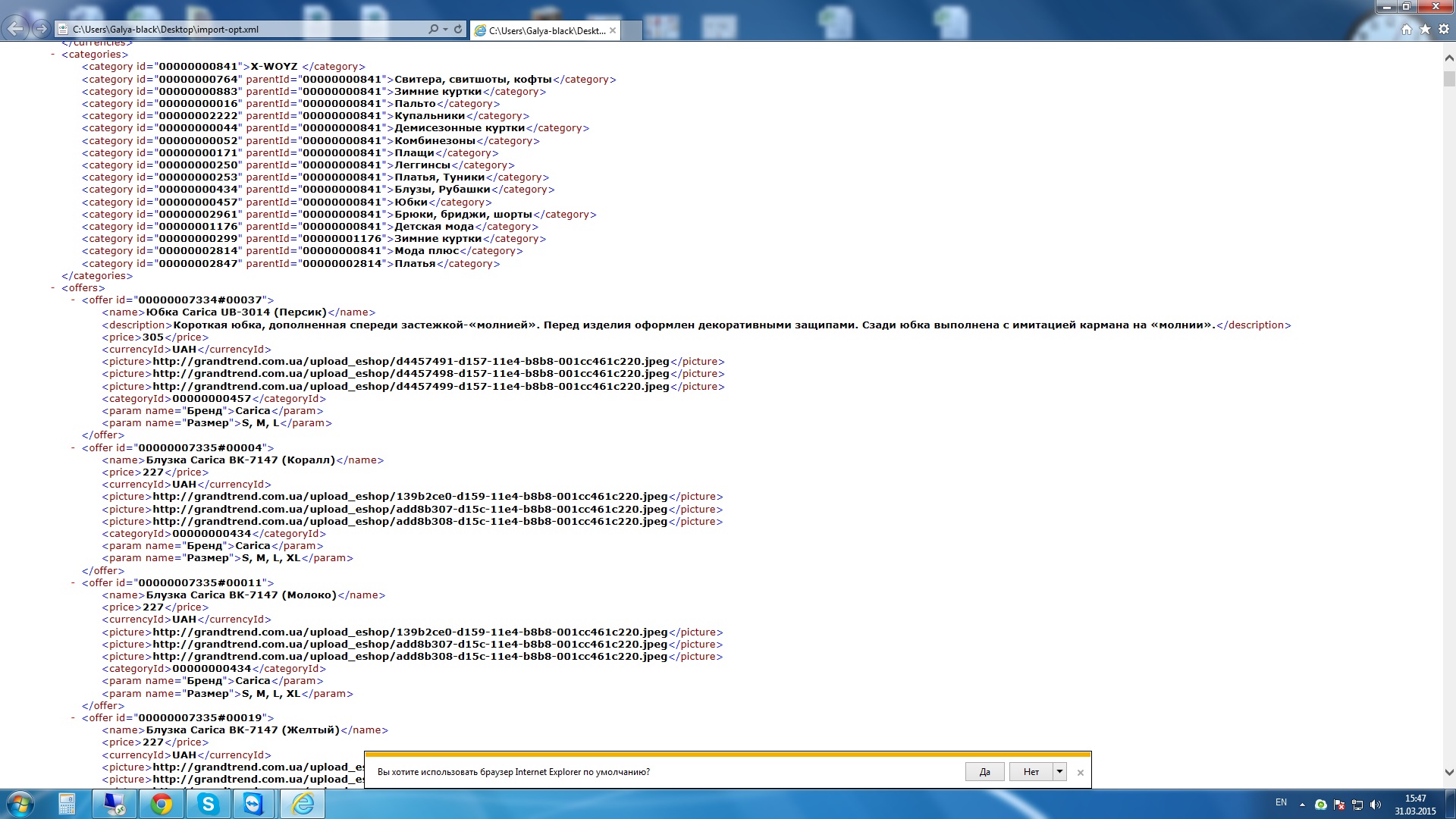Open Favorites star icon

1425,30
